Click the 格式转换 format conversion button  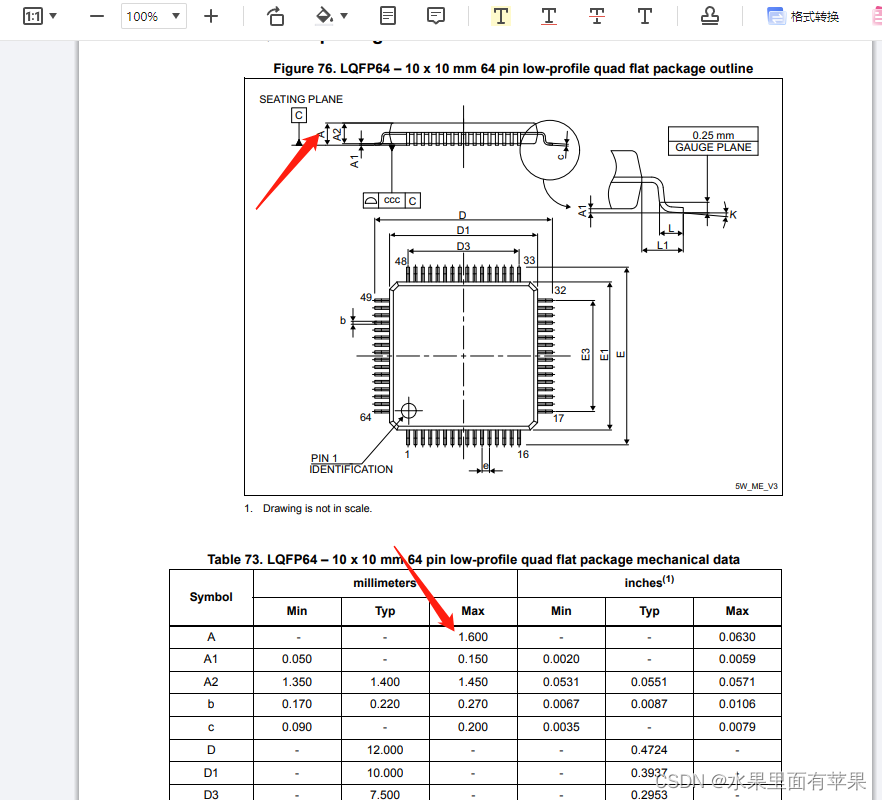click(804, 16)
